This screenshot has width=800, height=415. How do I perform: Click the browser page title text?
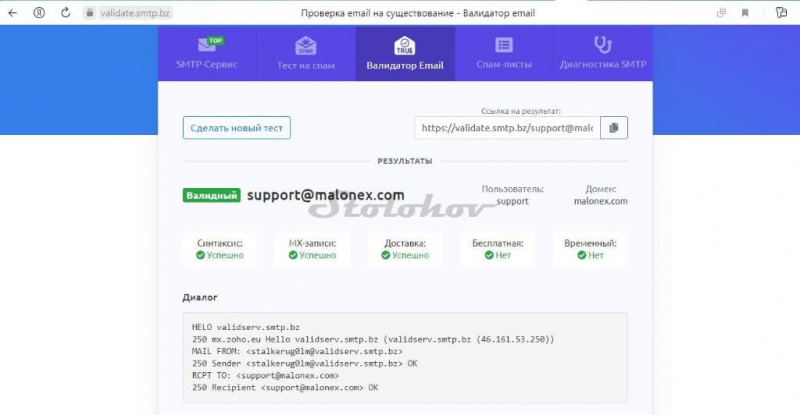(418, 13)
